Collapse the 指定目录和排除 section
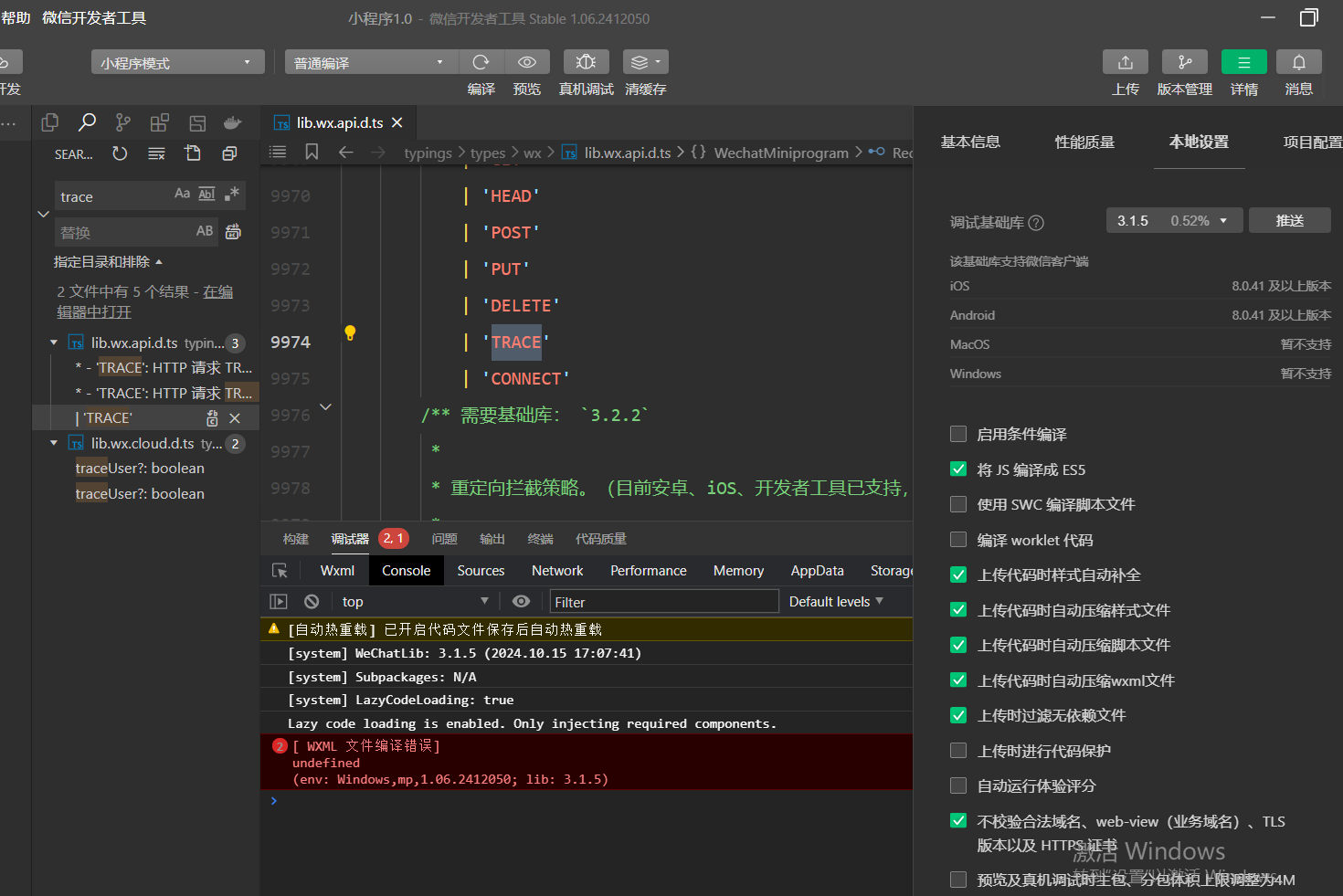Viewport: 1343px width, 896px height. pos(108,262)
